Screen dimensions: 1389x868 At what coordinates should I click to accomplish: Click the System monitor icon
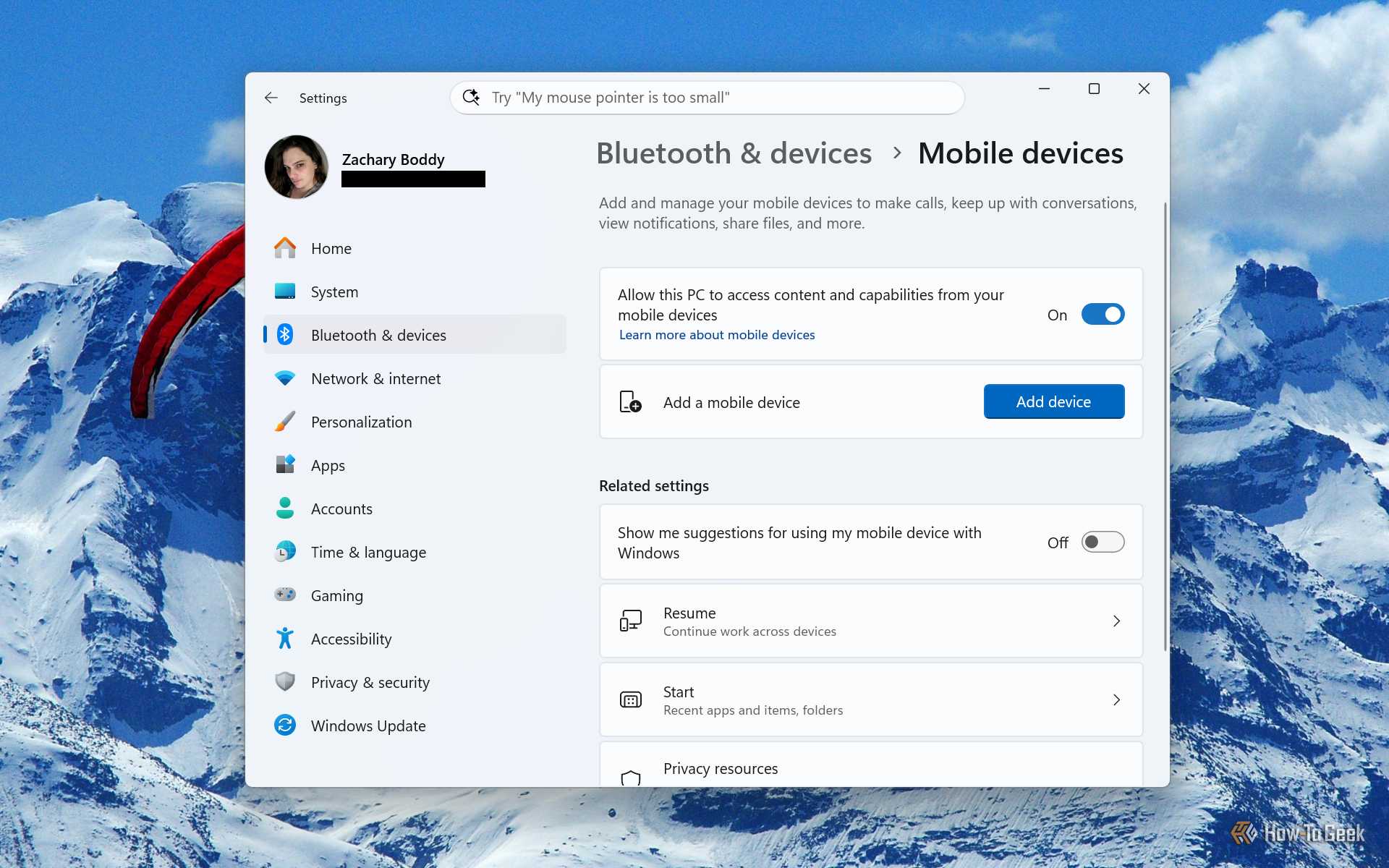coord(285,292)
